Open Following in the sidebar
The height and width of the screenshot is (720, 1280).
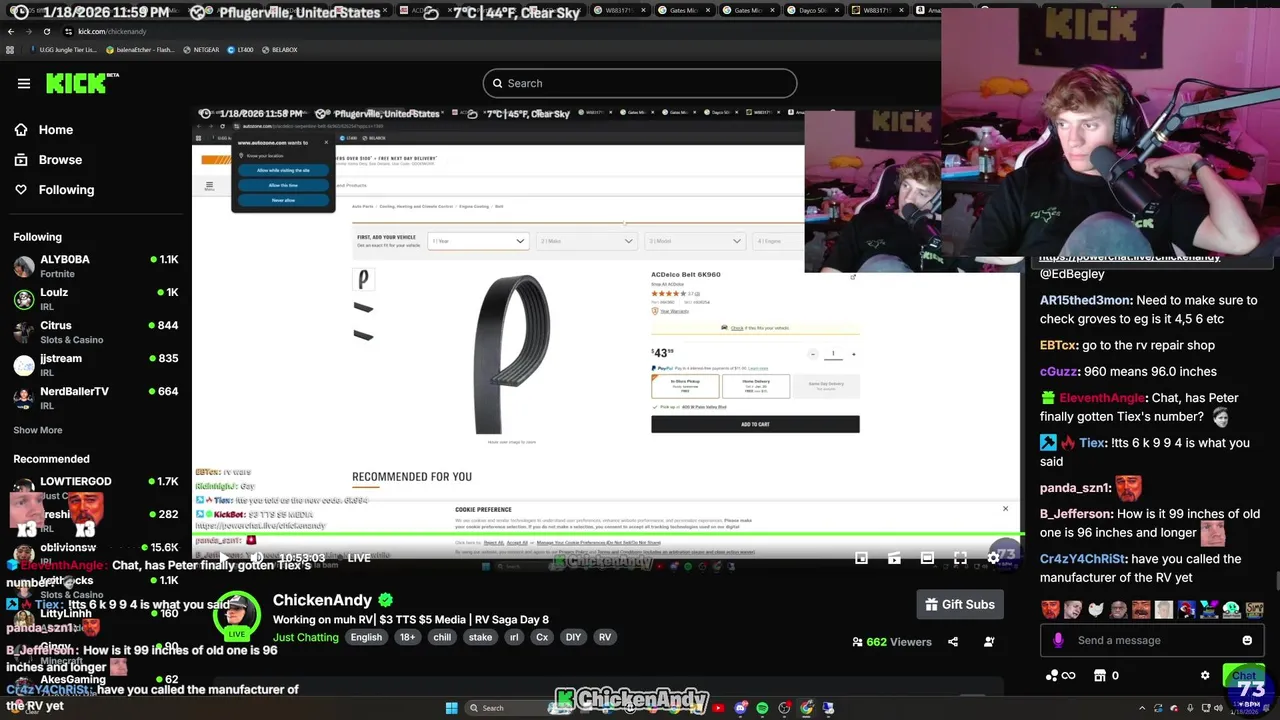pos(66,190)
